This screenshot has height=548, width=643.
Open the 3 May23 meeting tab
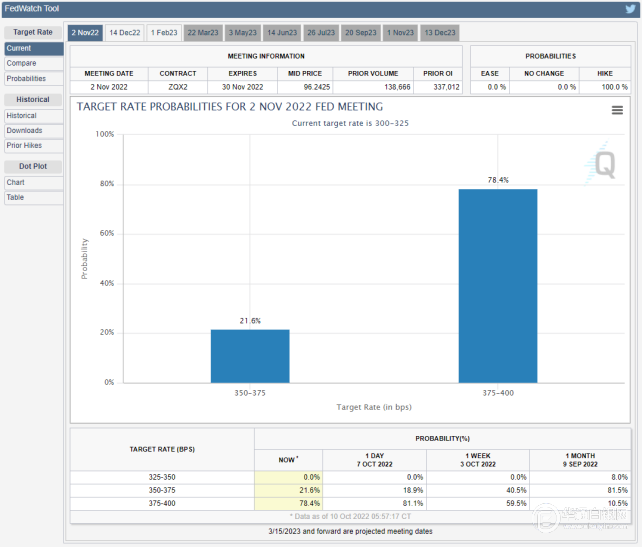[x=242, y=33]
